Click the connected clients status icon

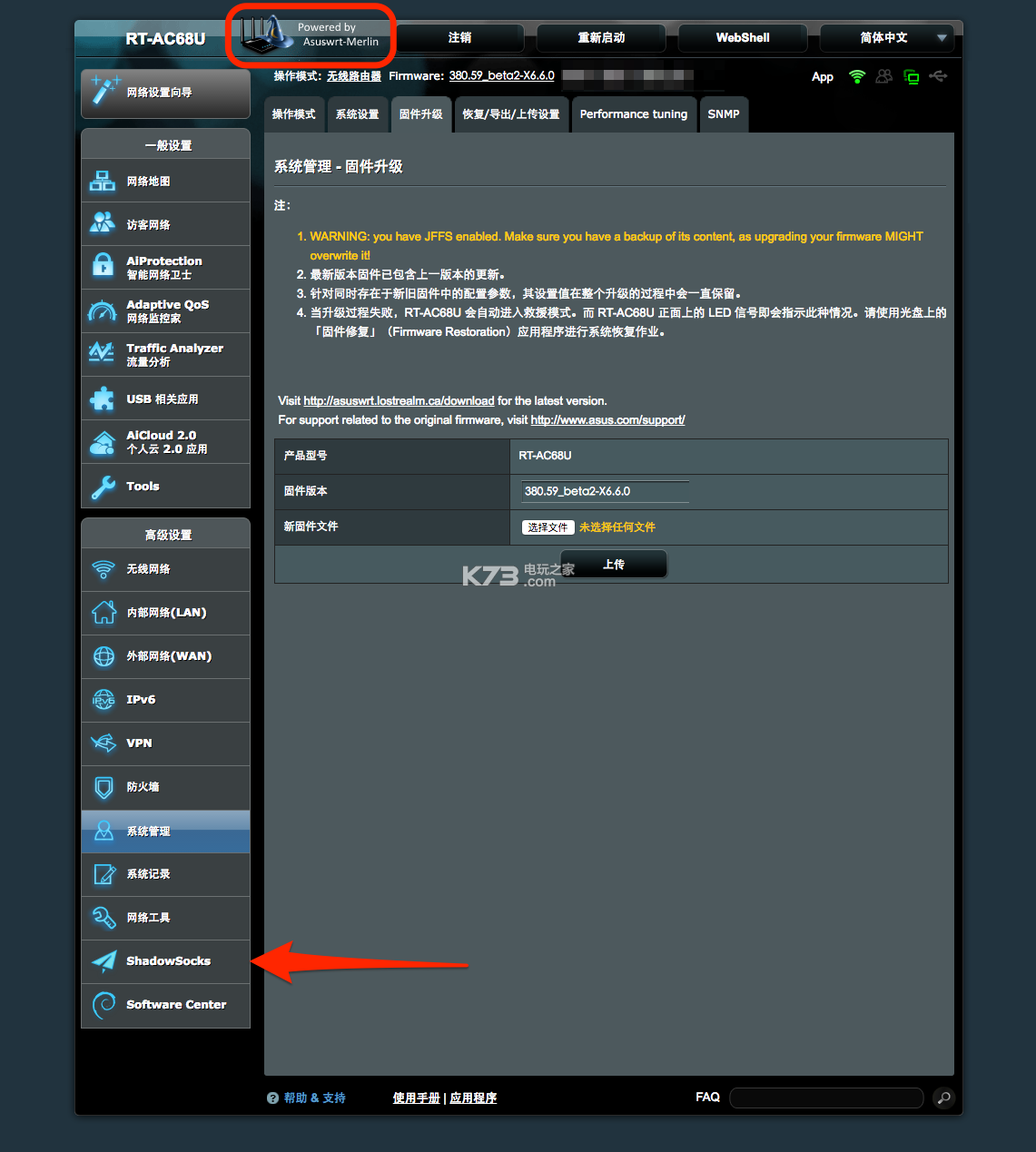click(883, 76)
